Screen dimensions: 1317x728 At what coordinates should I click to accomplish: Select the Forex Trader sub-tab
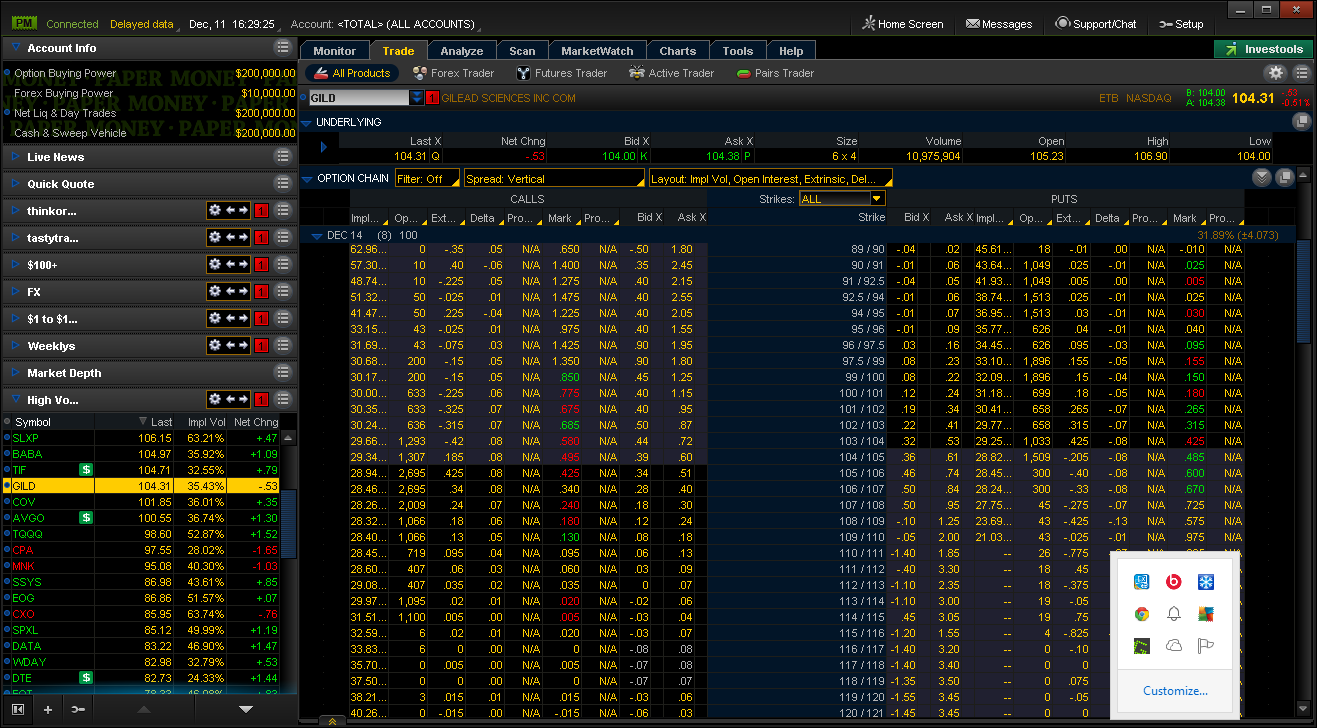[x=453, y=73]
